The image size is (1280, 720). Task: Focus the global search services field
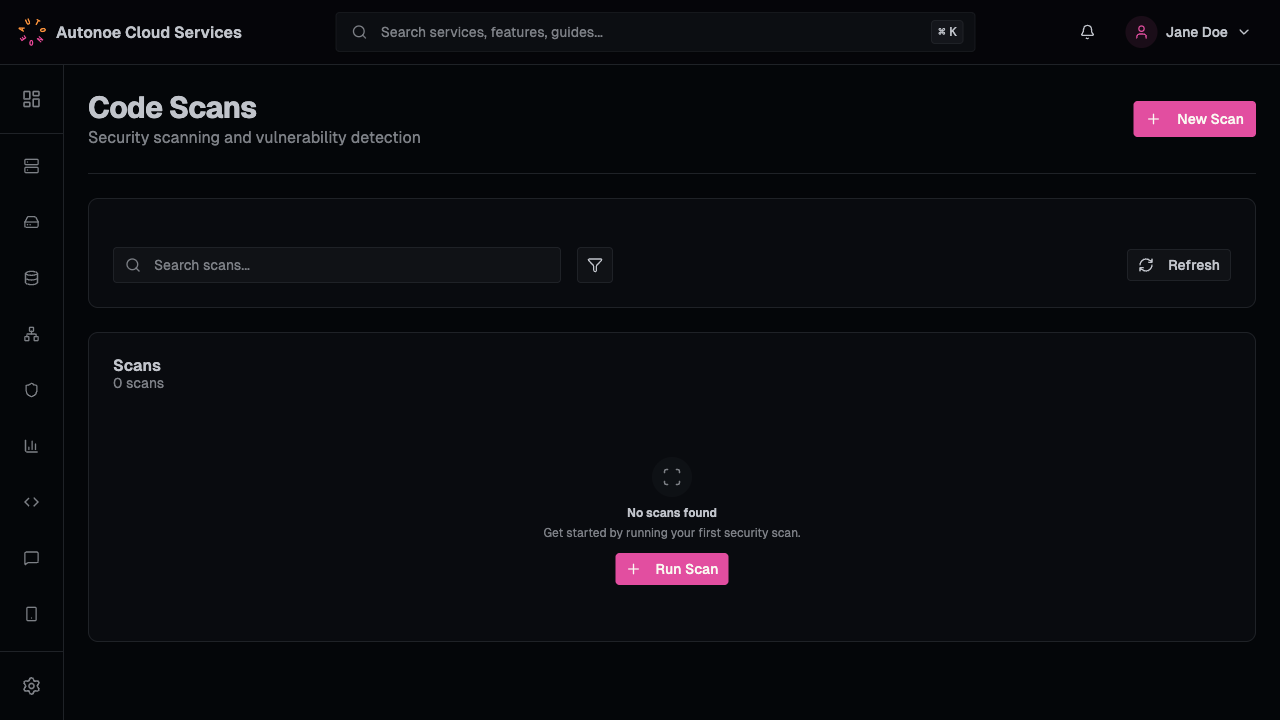(656, 32)
